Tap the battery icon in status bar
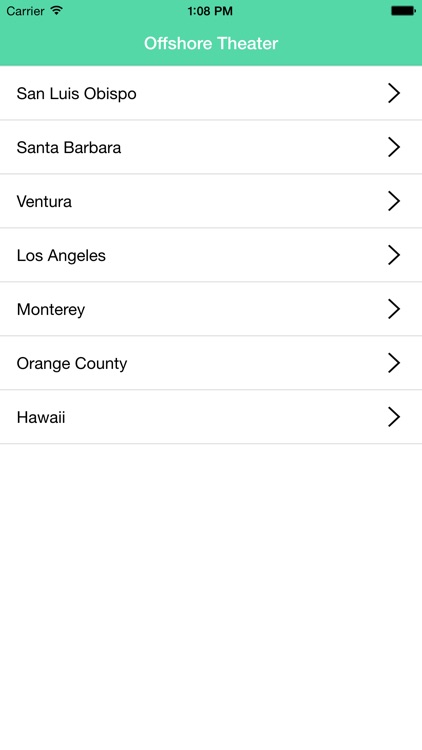 click(403, 11)
